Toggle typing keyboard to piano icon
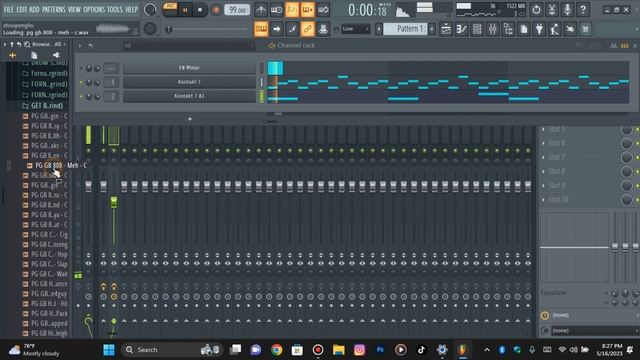 (261, 29)
